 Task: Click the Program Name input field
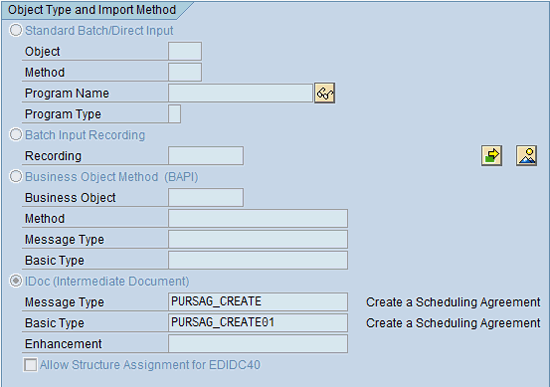click(240, 93)
